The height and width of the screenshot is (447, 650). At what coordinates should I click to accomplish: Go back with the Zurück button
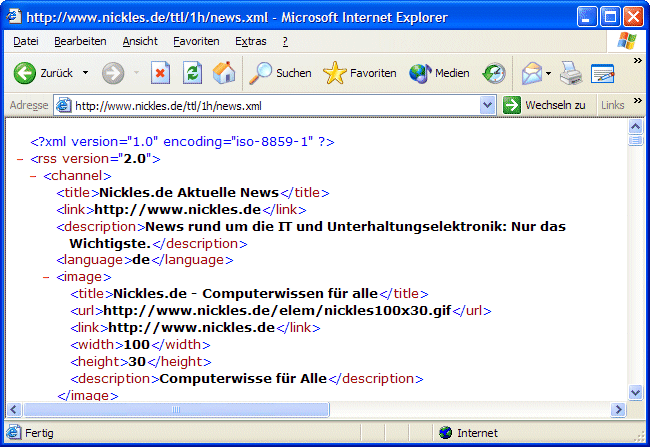pos(43,73)
